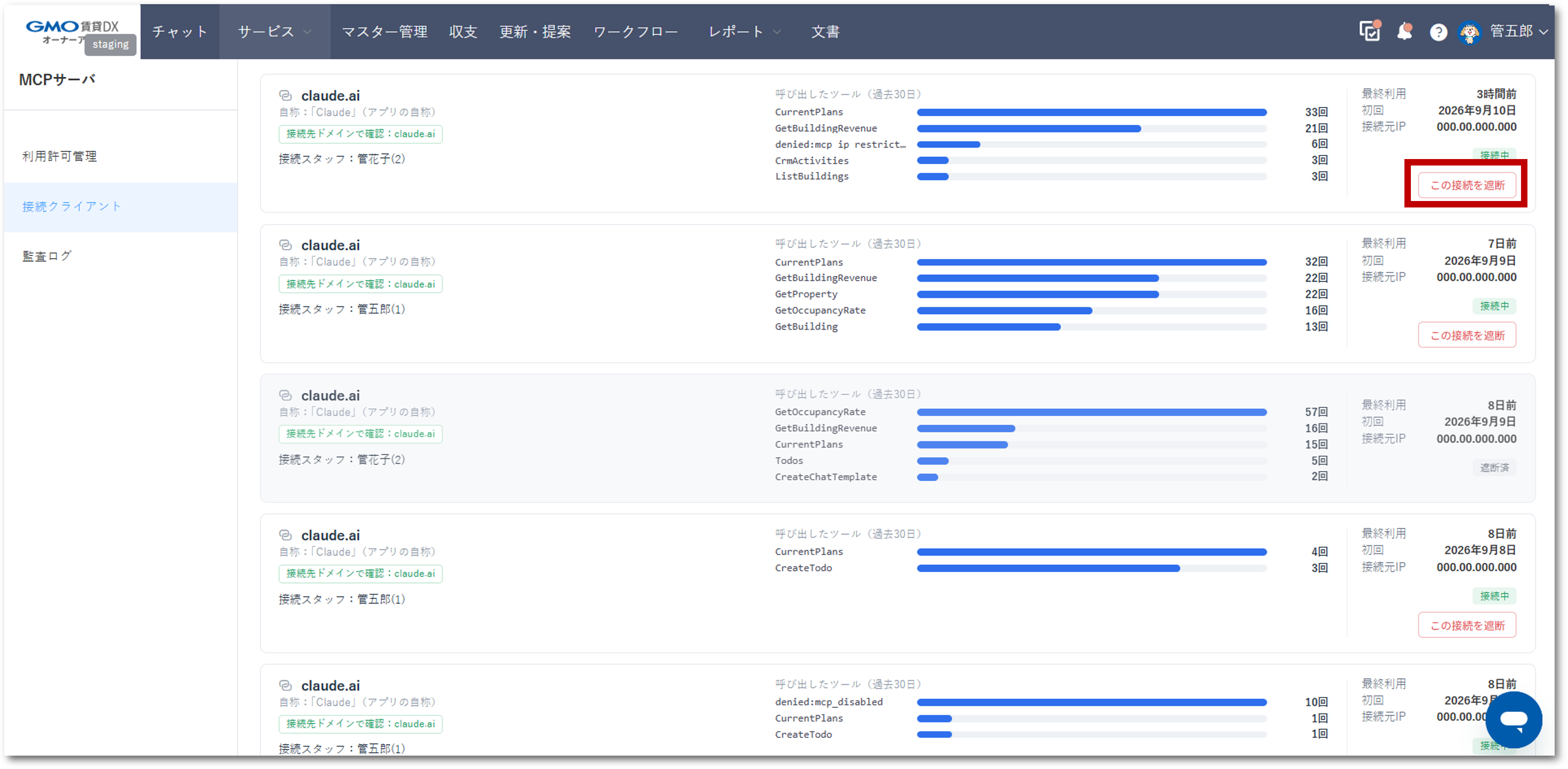The height and width of the screenshot is (769, 1568).
Task: Click link icon beside first claude.ai (3時間前)
Action: click(285, 95)
